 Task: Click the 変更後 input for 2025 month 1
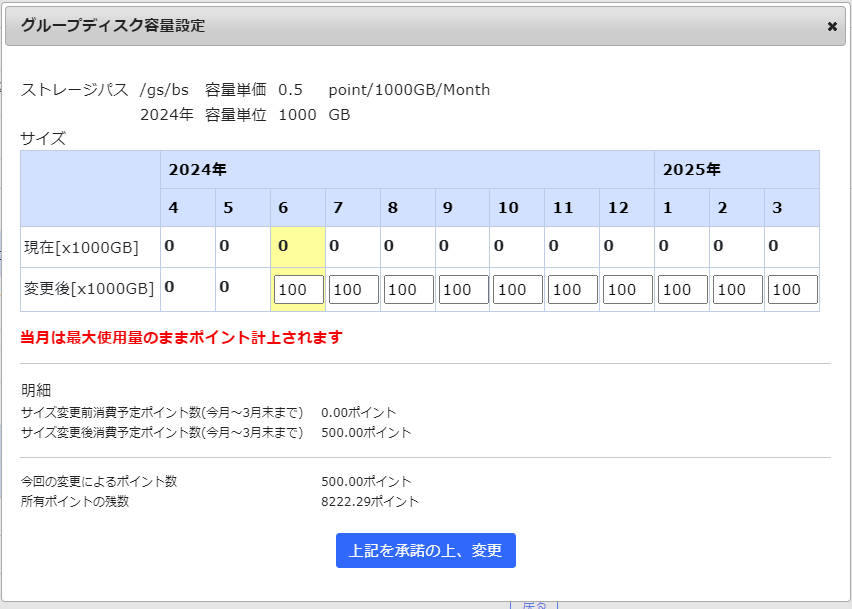coord(683,290)
